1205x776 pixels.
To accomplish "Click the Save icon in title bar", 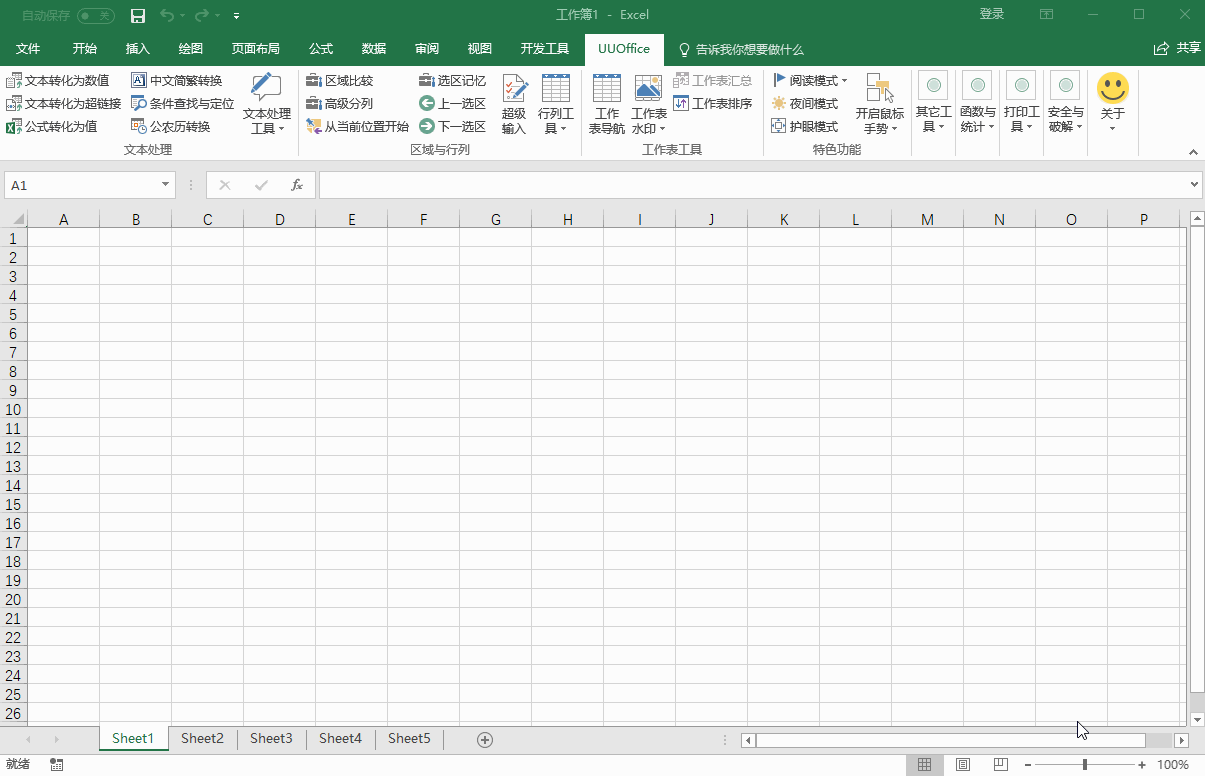I will [138, 15].
